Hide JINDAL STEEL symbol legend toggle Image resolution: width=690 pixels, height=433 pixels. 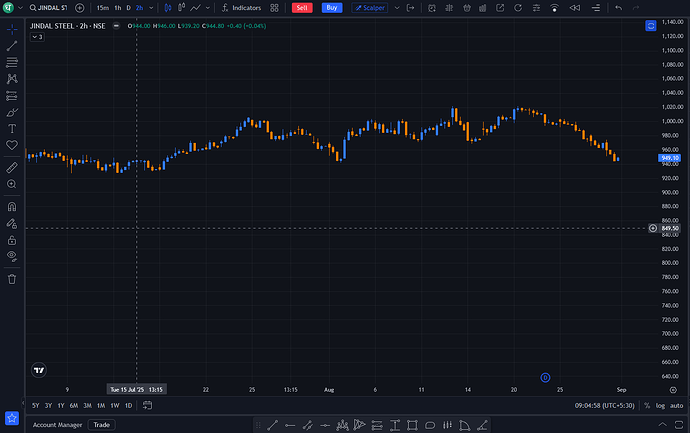[x=116, y=26]
